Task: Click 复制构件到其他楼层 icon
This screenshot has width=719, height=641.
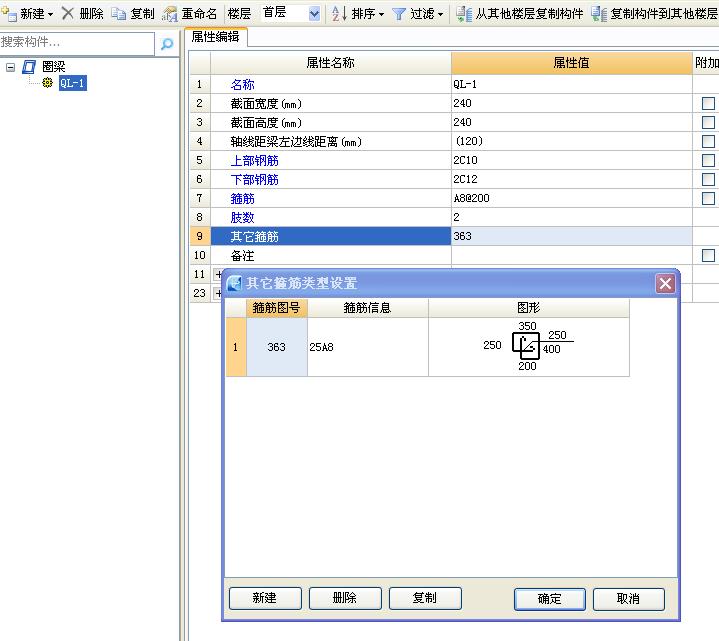Action: (598, 14)
